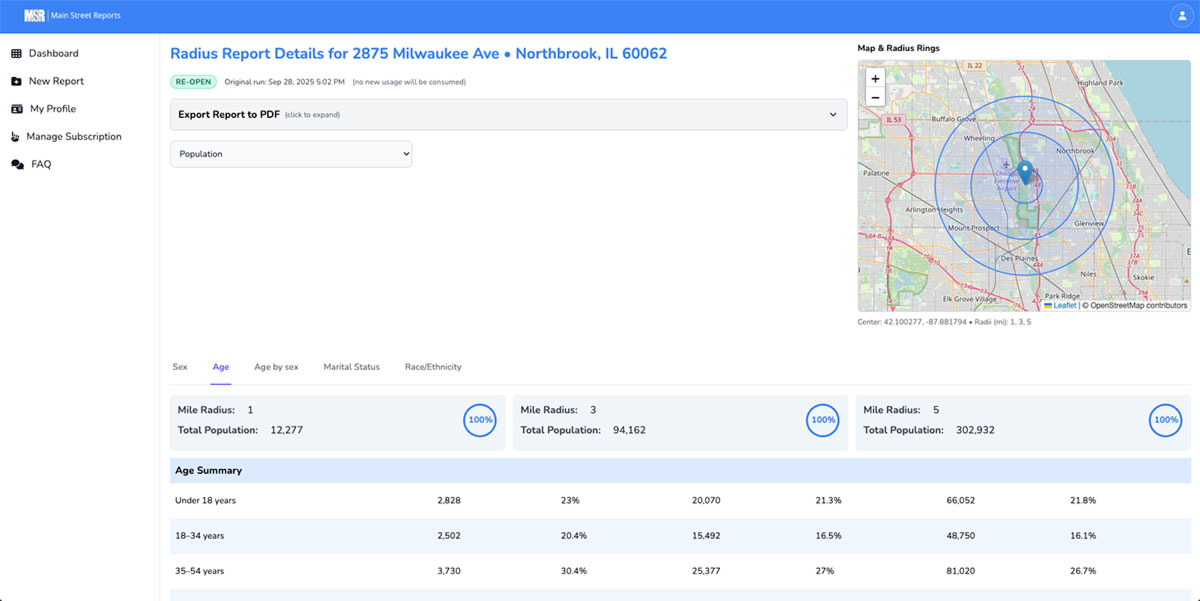
Task: Select the Race/Ethnicity tab
Action: pyautogui.click(x=433, y=367)
